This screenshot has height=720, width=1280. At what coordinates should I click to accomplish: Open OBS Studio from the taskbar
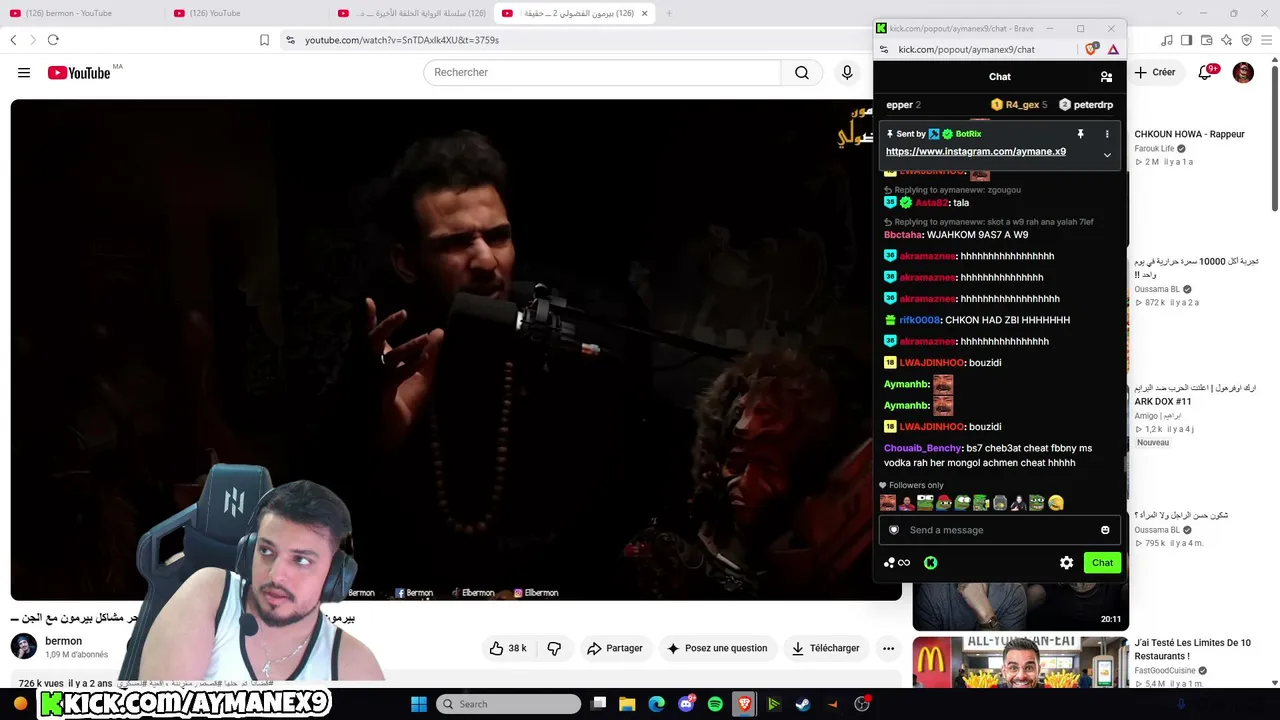pyautogui.click(x=862, y=704)
